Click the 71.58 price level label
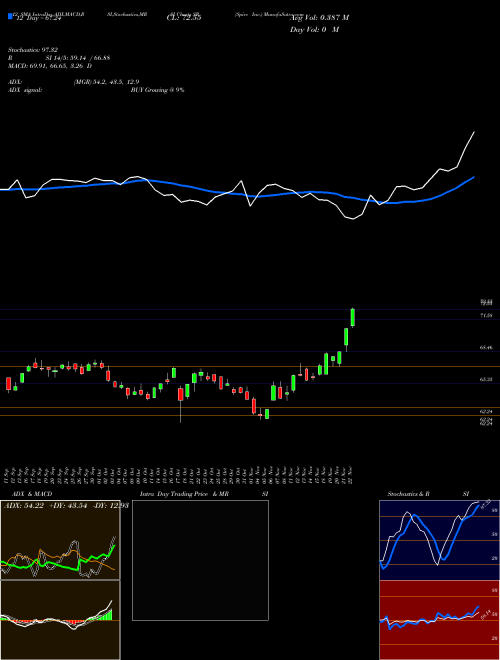Image resolution: width=500 pixels, height=660 pixels. 486,315
